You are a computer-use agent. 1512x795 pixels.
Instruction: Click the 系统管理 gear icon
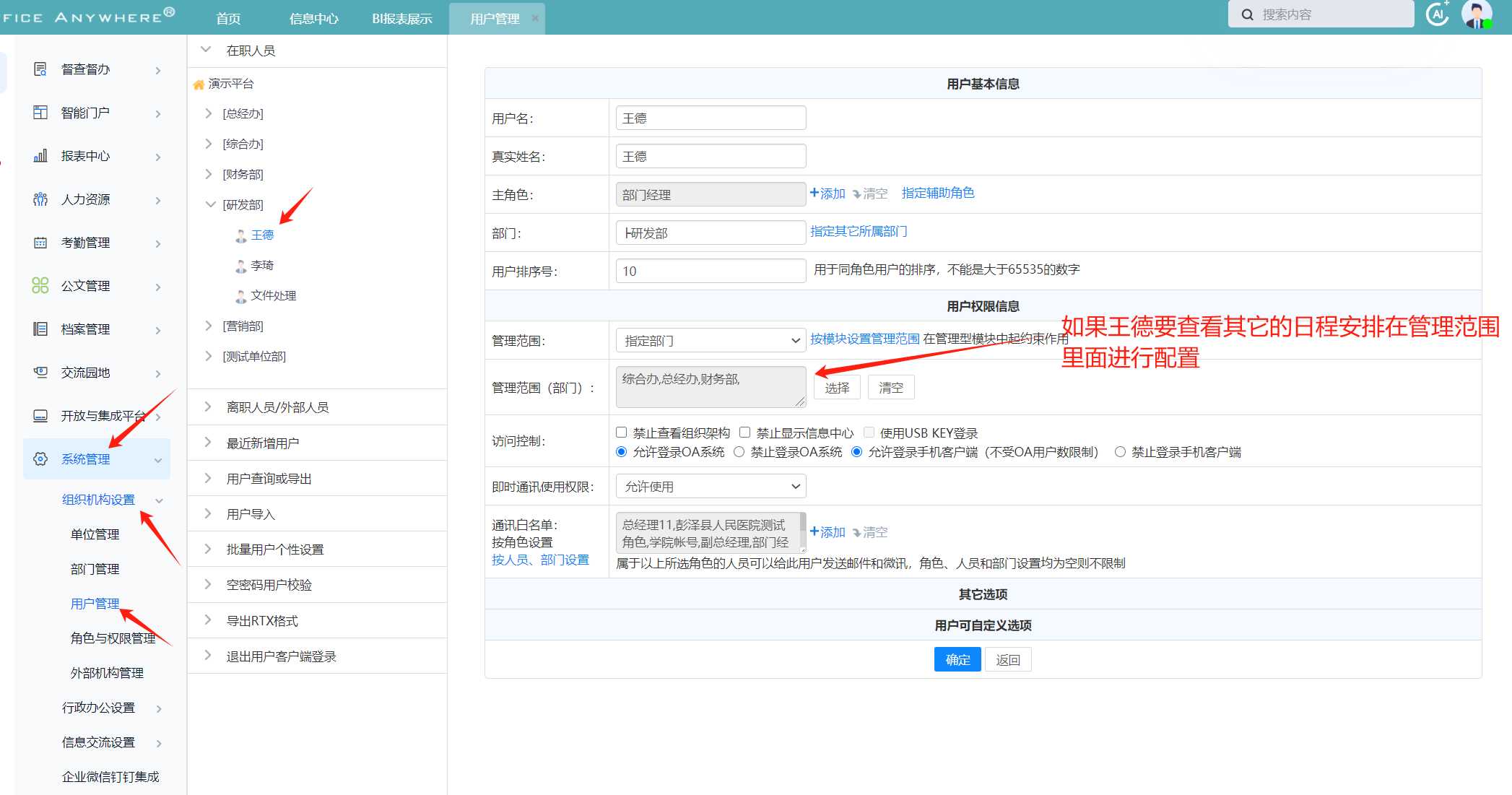tap(40, 459)
